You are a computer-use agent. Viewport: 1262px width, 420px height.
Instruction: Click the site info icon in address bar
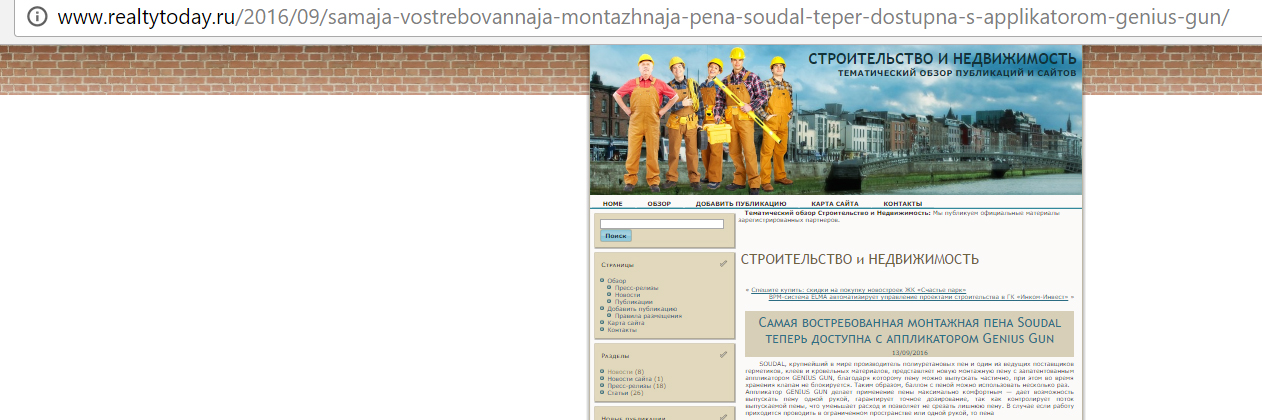pos(36,18)
